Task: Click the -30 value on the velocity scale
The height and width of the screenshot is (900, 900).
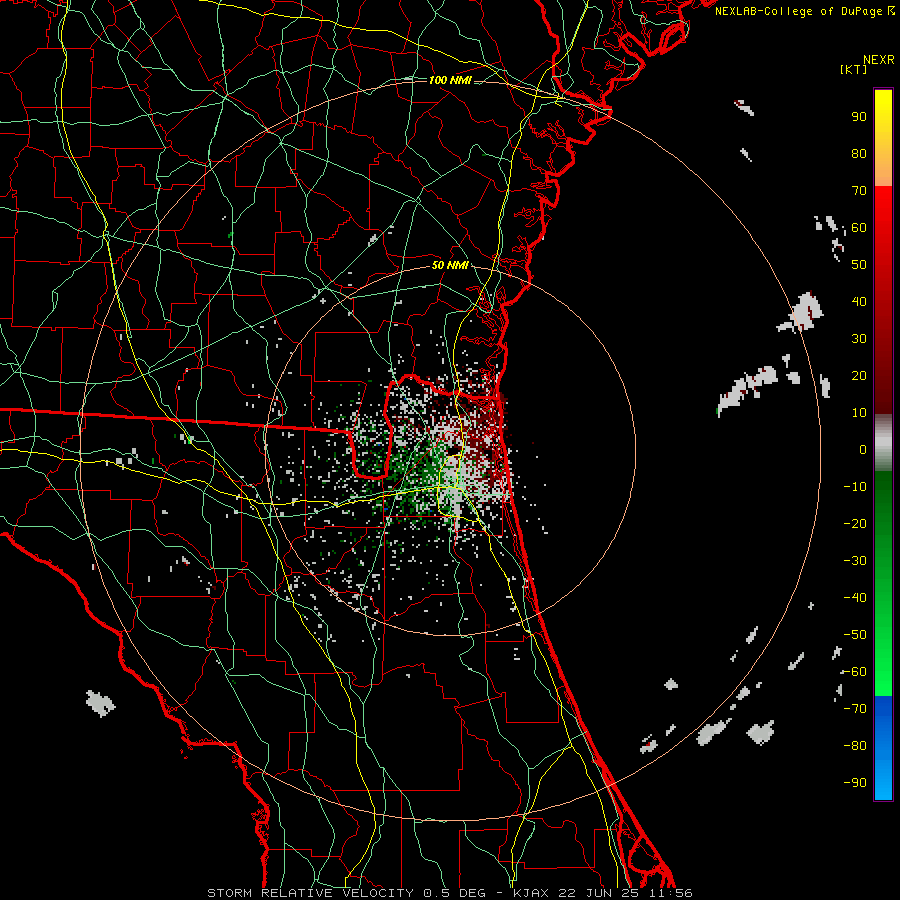Action: point(855,561)
